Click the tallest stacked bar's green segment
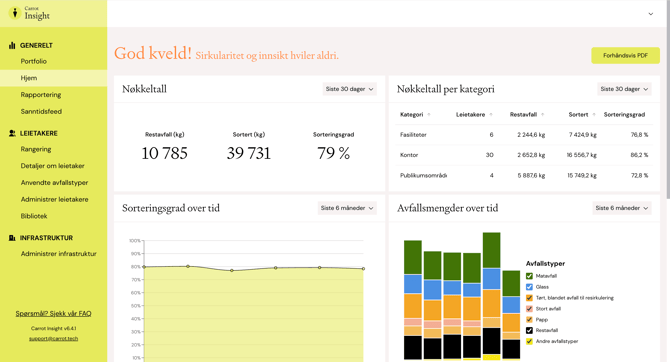This screenshot has height=362, width=670. pyautogui.click(x=491, y=250)
